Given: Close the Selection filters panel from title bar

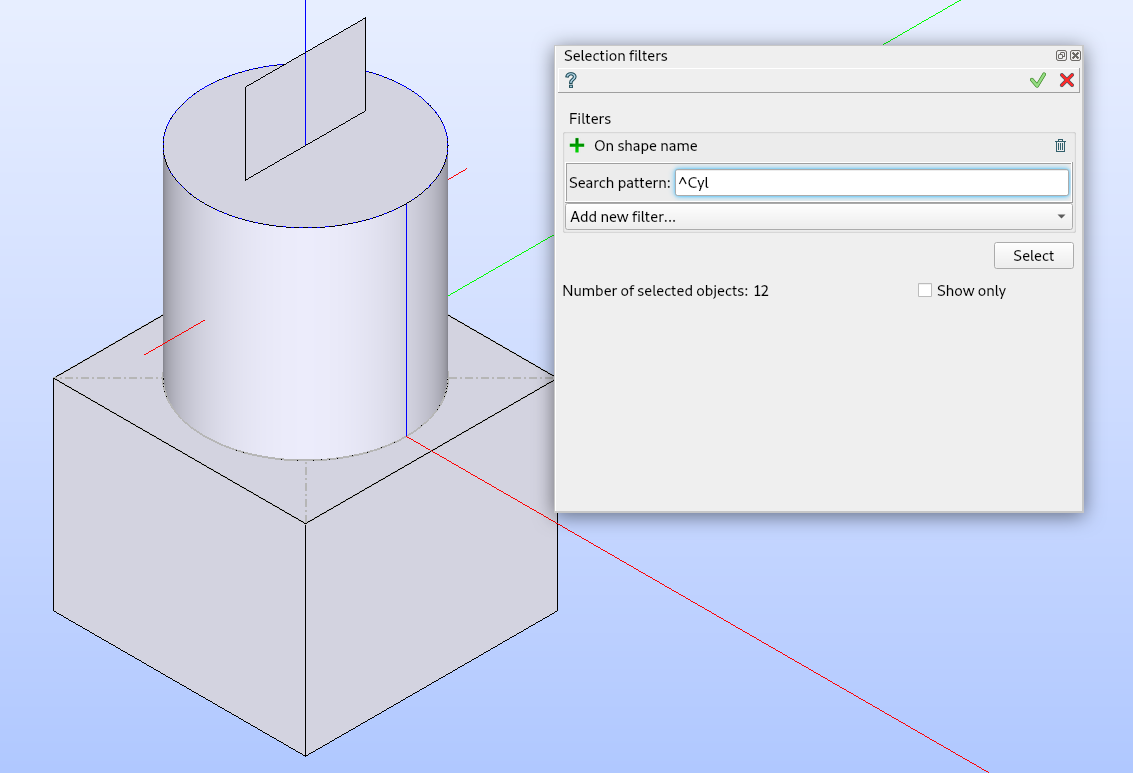Looking at the screenshot, I should [1075, 56].
